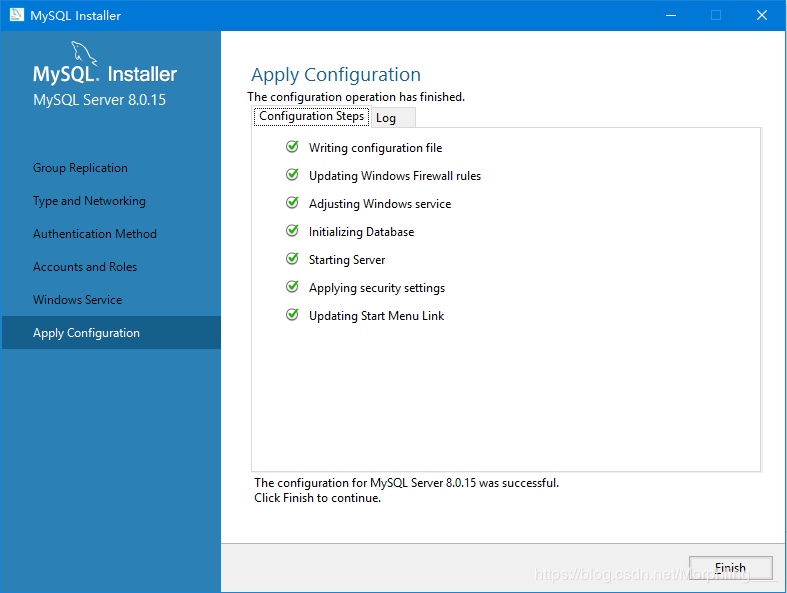Open the Type and Networking step
Viewport: 787px width, 593px height.
tap(89, 201)
